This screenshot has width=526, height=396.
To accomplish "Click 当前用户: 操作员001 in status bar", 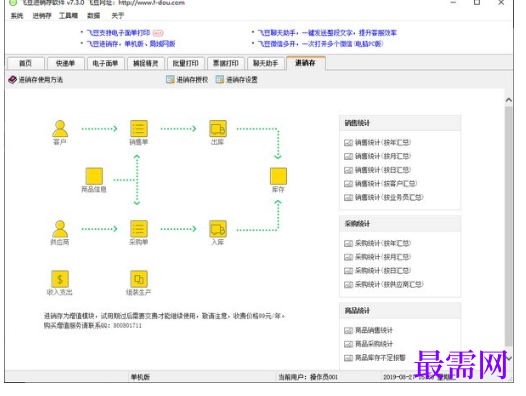I will click(x=308, y=377).
